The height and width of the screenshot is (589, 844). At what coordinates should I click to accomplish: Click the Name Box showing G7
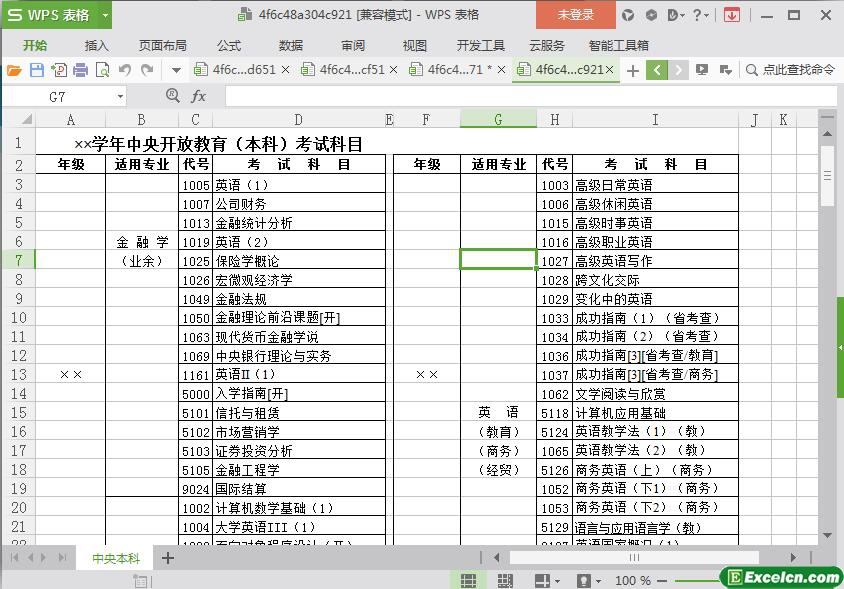(x=58, y=97)
